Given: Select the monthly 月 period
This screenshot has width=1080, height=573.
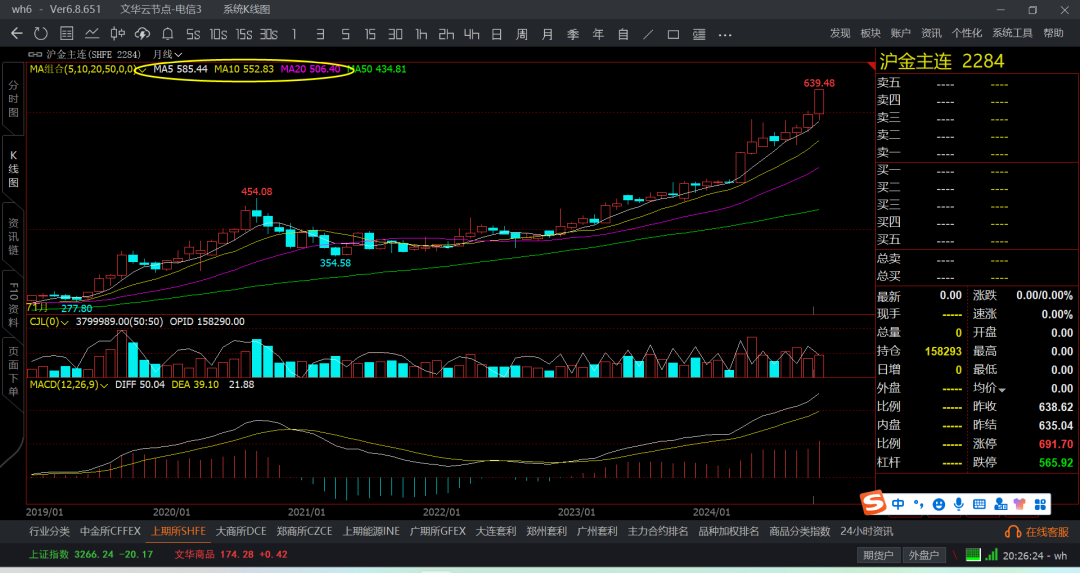Looking at the screenshot, I should click(x=547, y=34).
